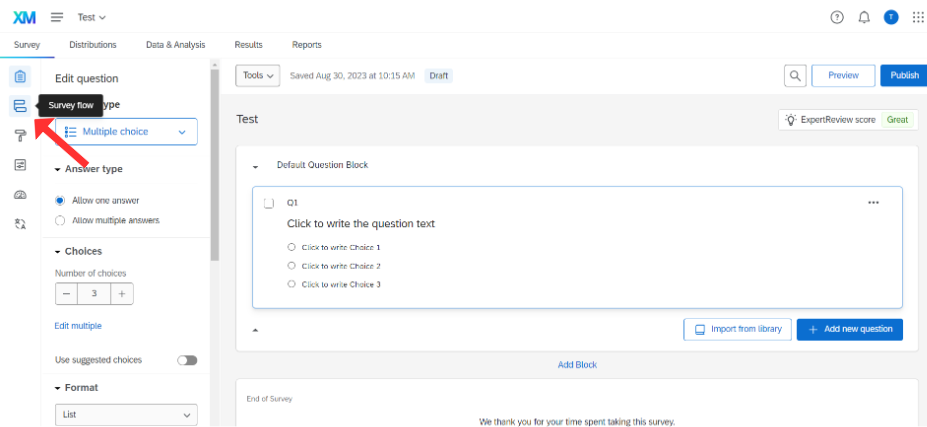This screenshot has height=427, width=927.
Task: Click the search magnifier button
Action: 795,76
